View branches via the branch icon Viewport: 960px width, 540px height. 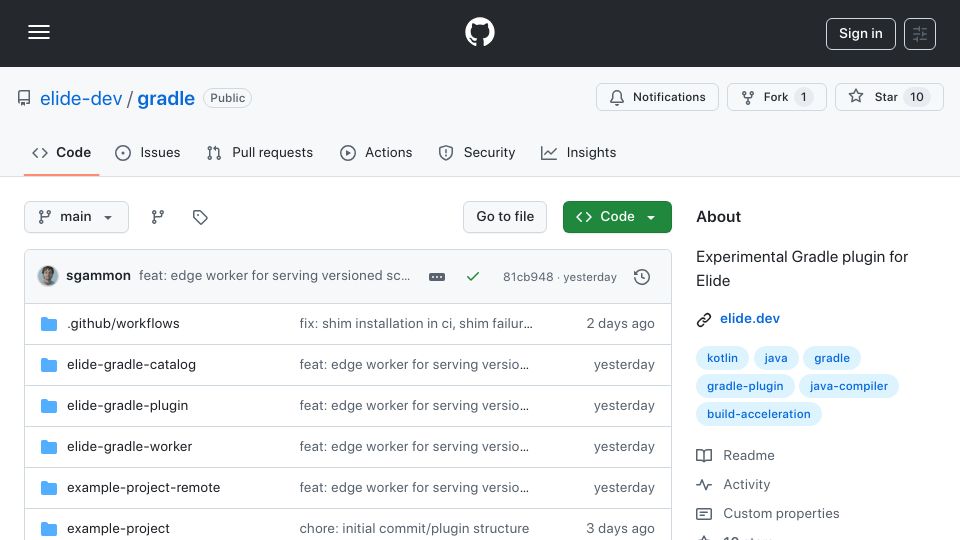(x=158, y=217)
